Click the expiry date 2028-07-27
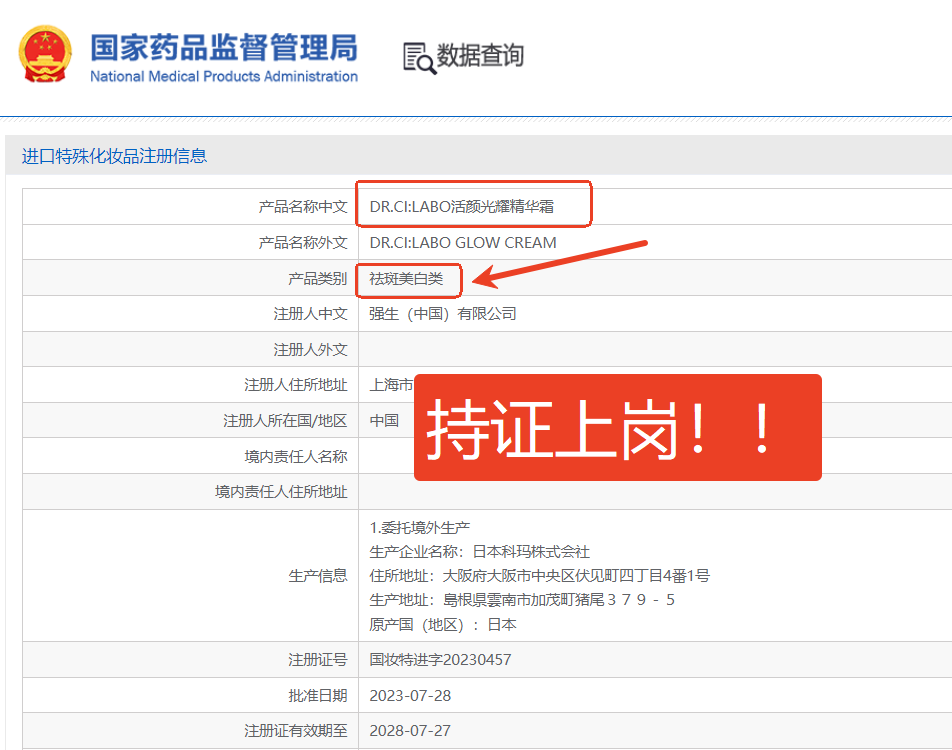 click(x=409, y=731)
